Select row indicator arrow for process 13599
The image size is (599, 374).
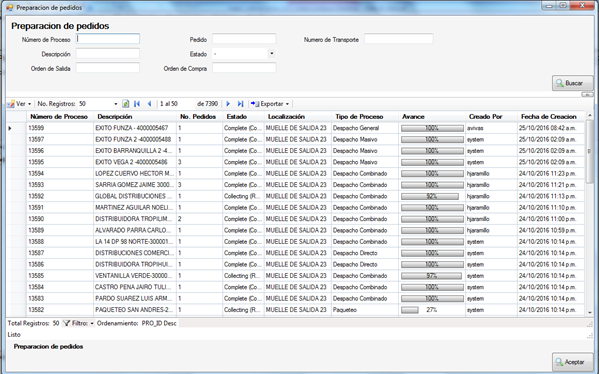pyautogui.click(x=10, y=128)
